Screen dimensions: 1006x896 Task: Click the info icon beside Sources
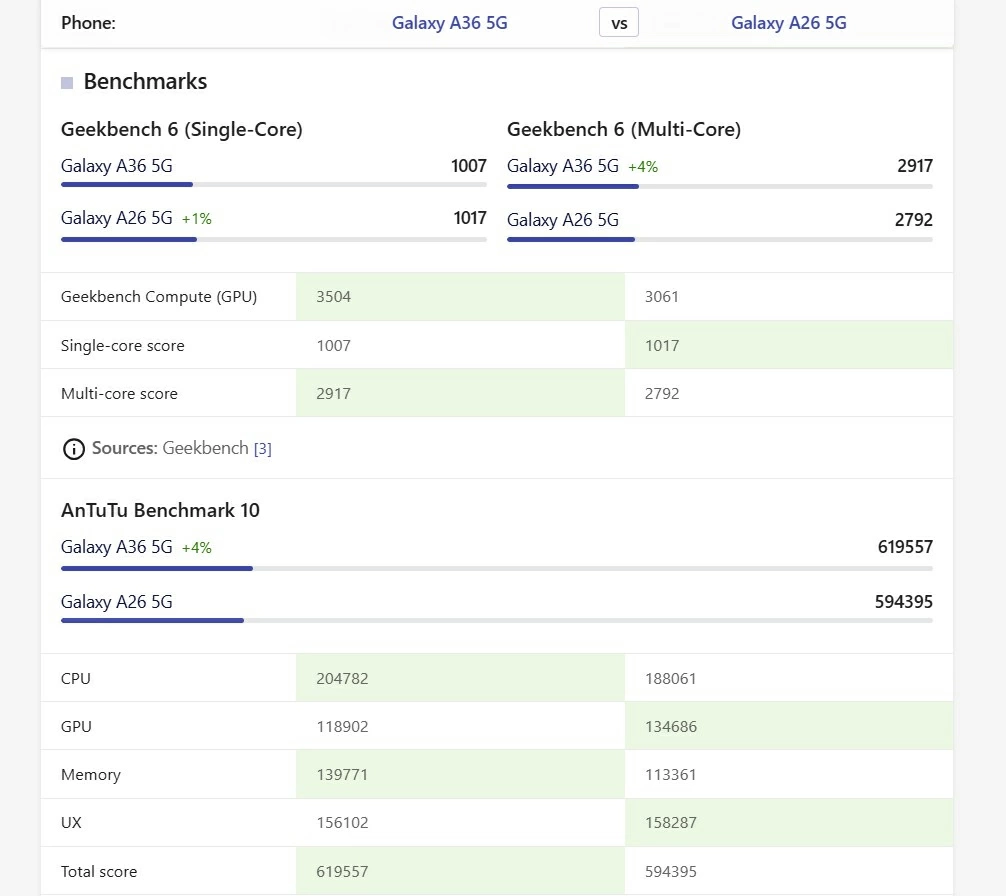tap(74, 449)
